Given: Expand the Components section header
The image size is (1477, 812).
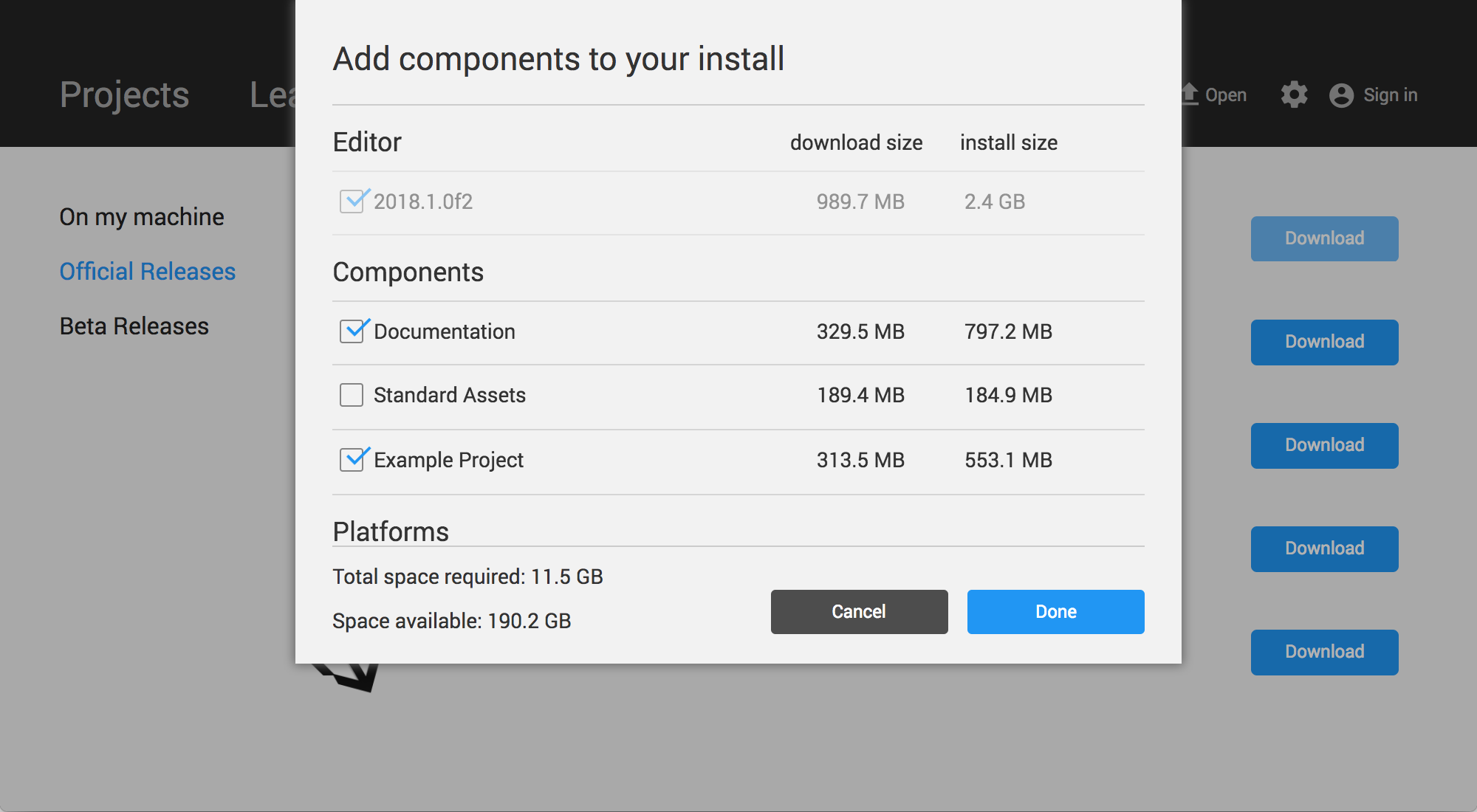Looking at the screenshot, I should [x=409, y=272].
